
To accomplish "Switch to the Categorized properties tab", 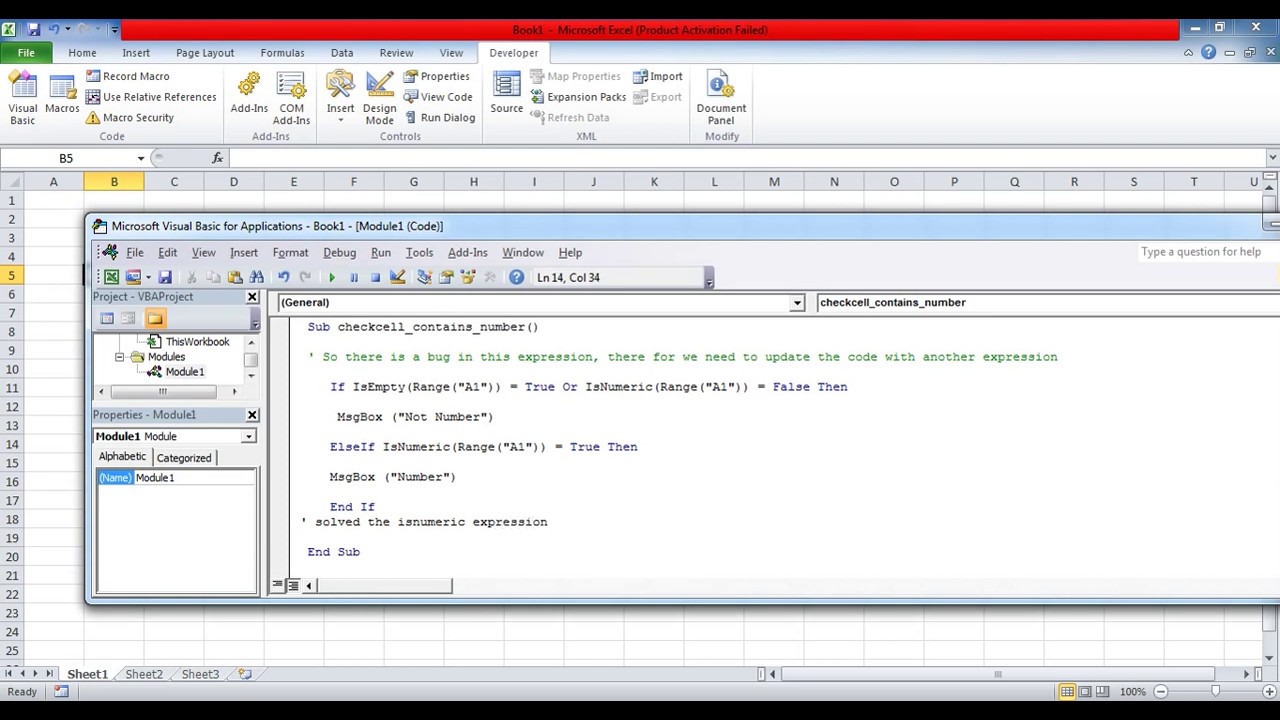I will point(184,458).
